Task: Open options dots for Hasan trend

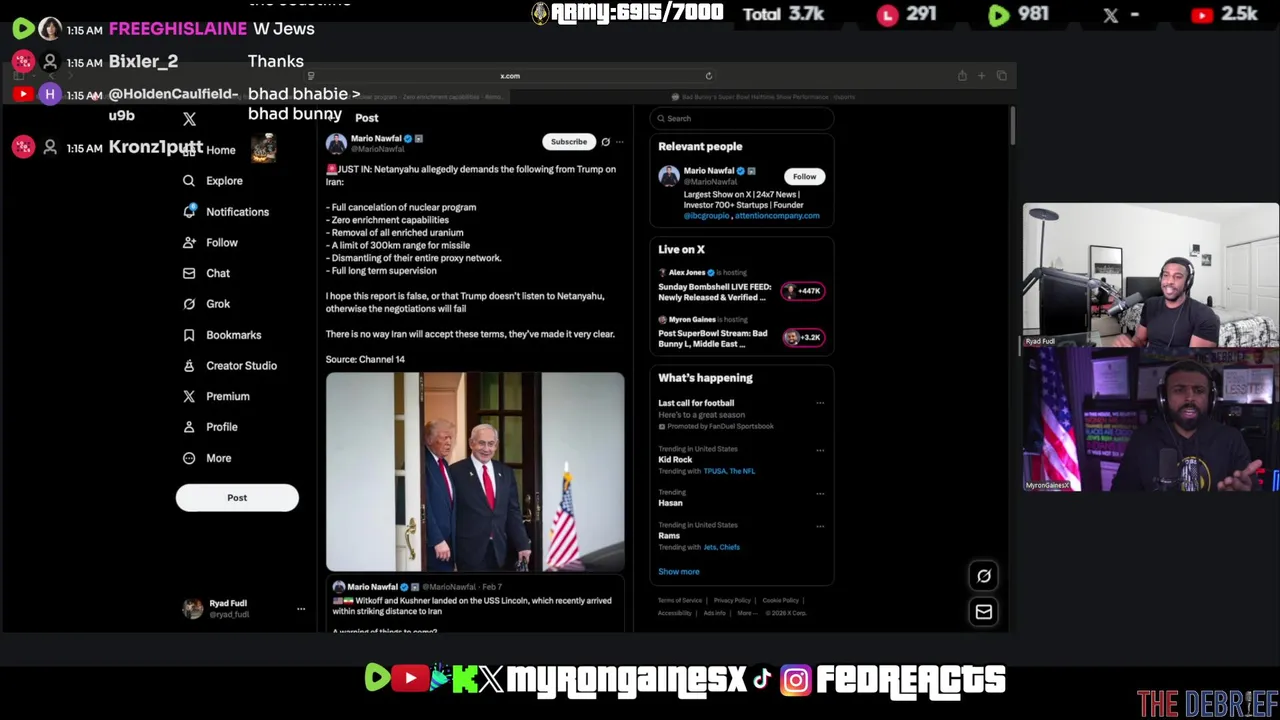Action: tap(820, 493)
